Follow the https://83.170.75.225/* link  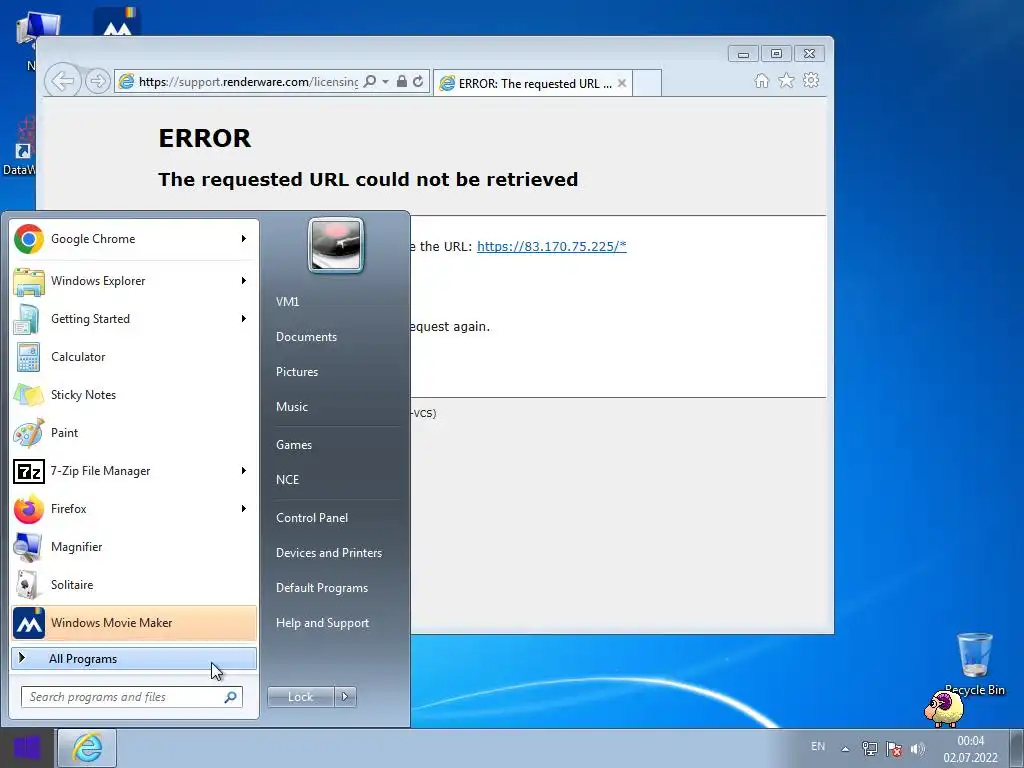552,246
